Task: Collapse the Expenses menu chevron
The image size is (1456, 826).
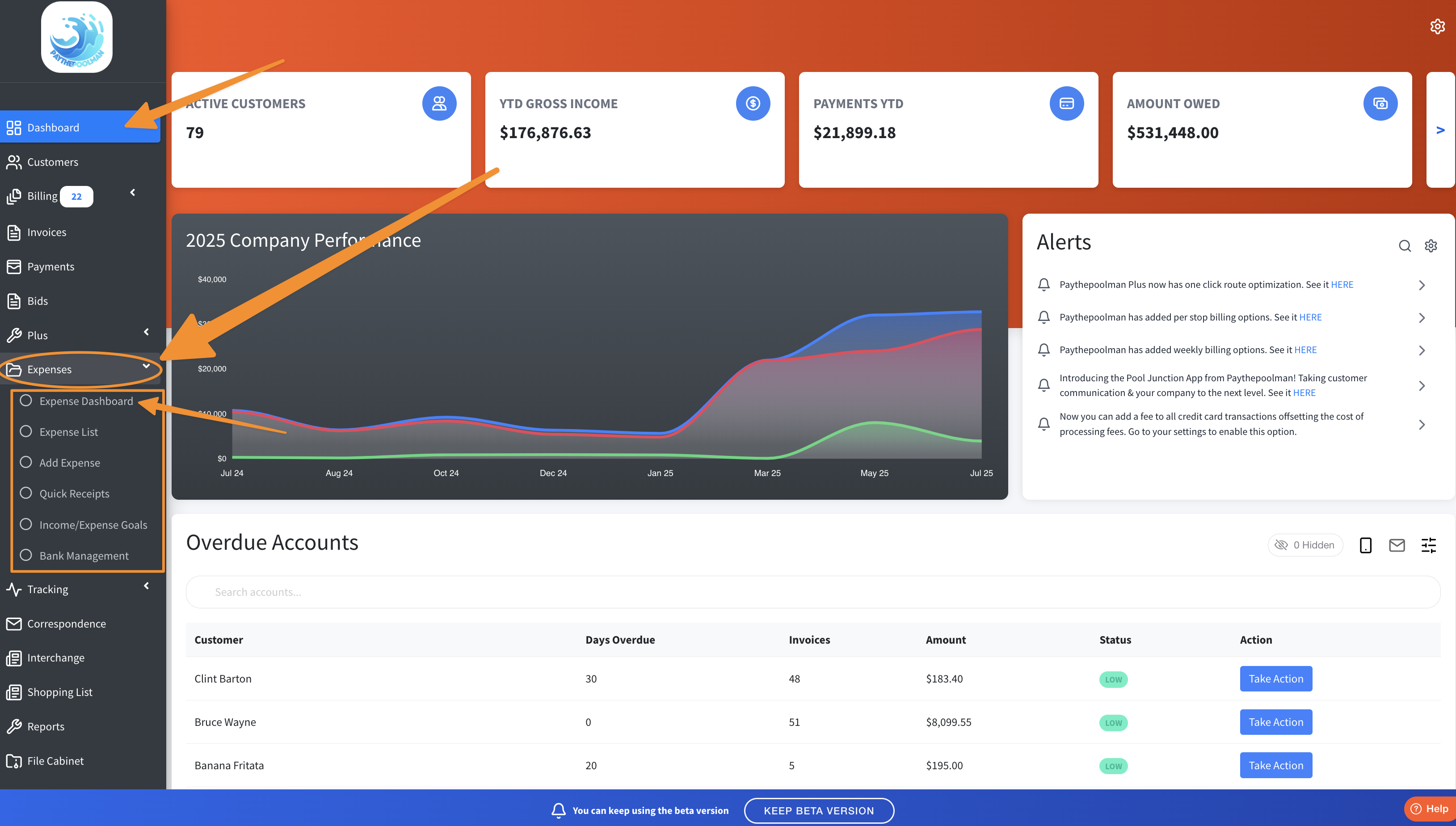Action: click(146, 367)
